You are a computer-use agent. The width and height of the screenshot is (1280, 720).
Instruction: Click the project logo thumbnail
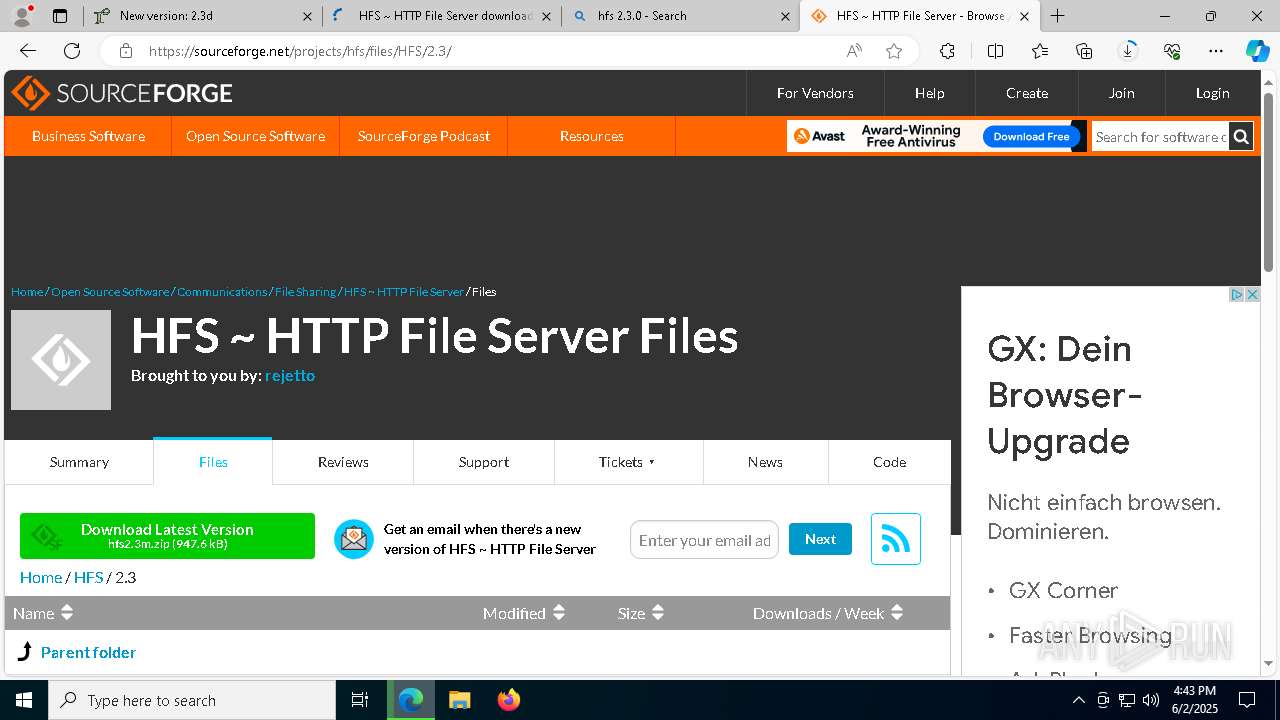coord(61,360)
